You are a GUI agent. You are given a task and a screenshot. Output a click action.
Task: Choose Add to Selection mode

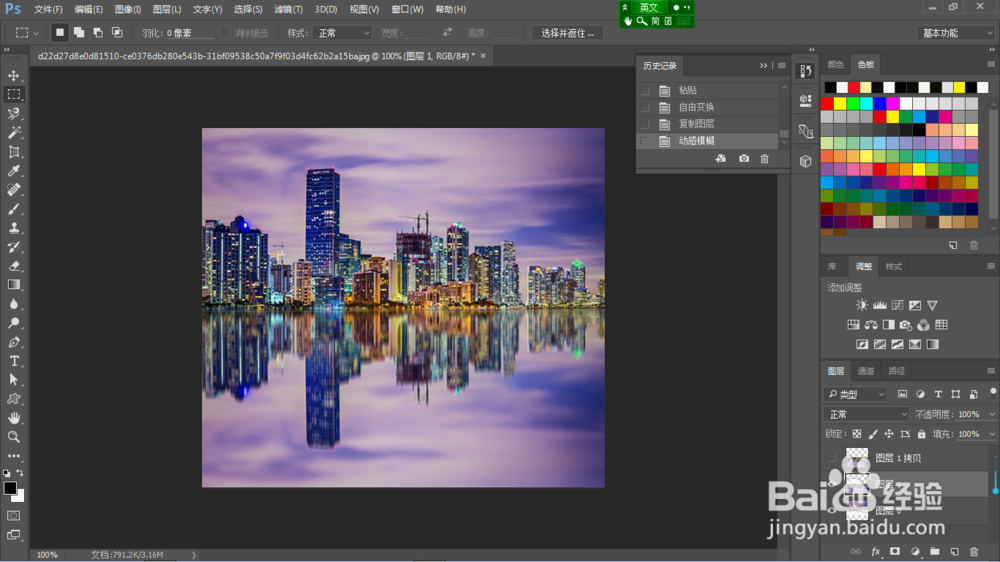pos(79,33)
